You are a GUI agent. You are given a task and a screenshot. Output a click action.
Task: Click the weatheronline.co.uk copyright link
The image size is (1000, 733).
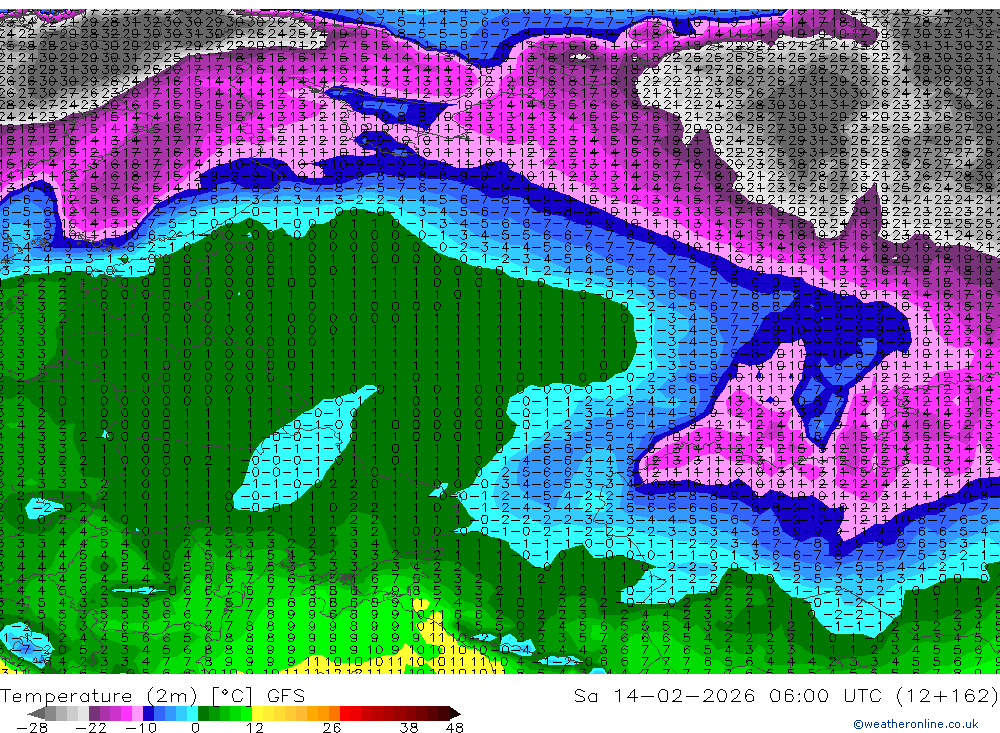(916, 724)
